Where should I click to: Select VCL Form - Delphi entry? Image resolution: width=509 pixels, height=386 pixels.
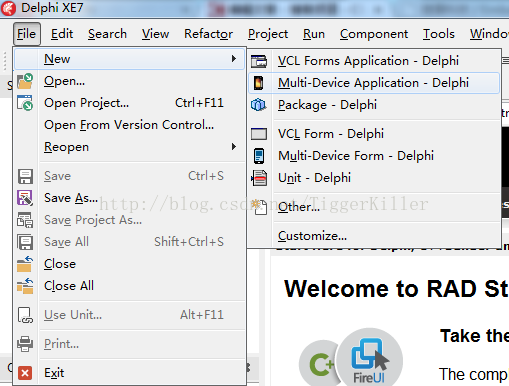click(374, 134)
